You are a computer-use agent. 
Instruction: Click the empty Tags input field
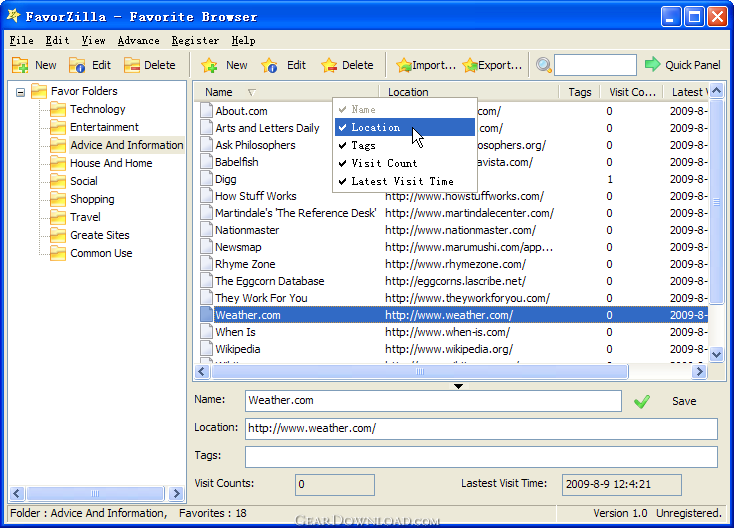(481, 457)
